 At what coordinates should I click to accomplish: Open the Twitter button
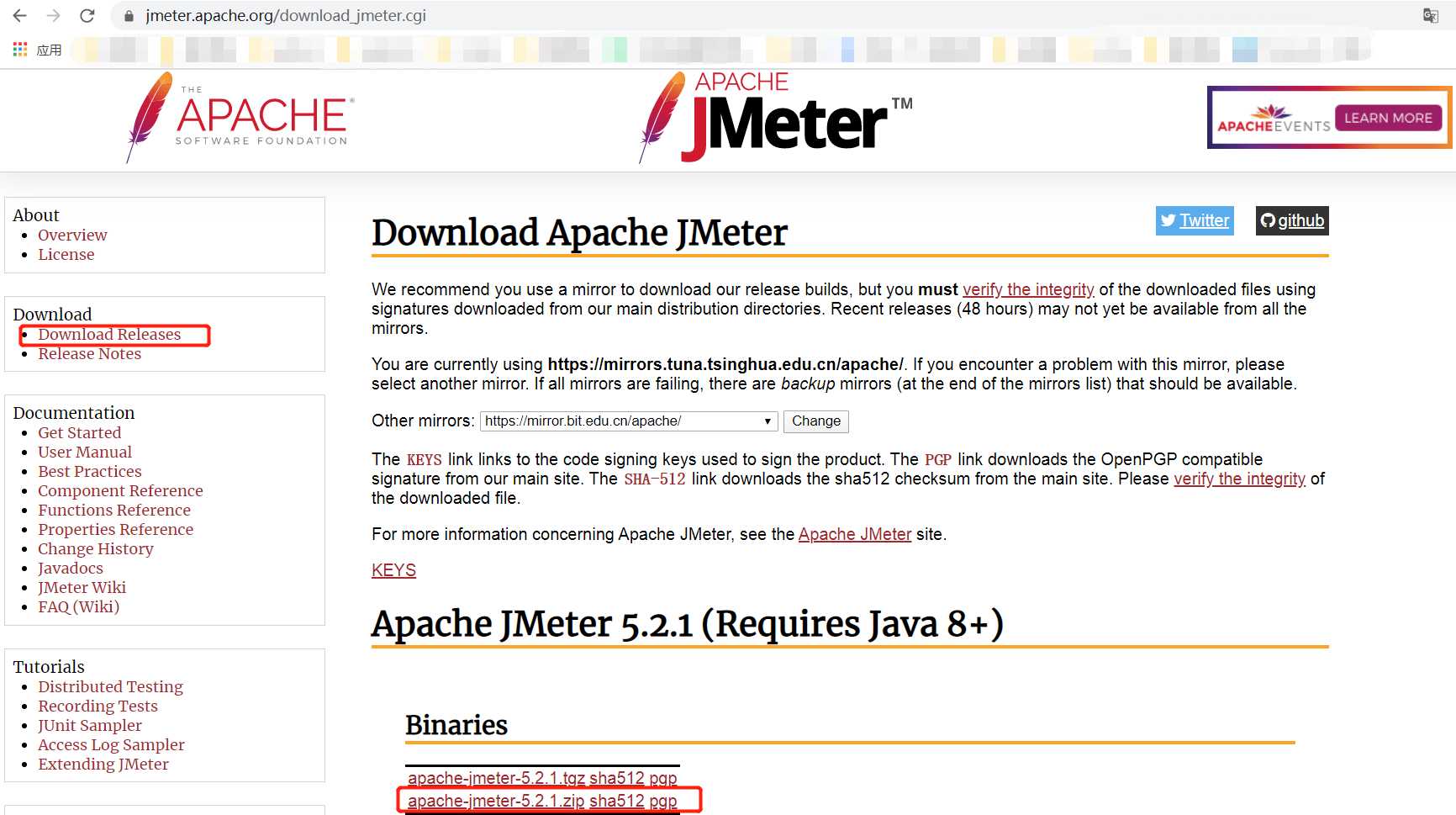1195,220
